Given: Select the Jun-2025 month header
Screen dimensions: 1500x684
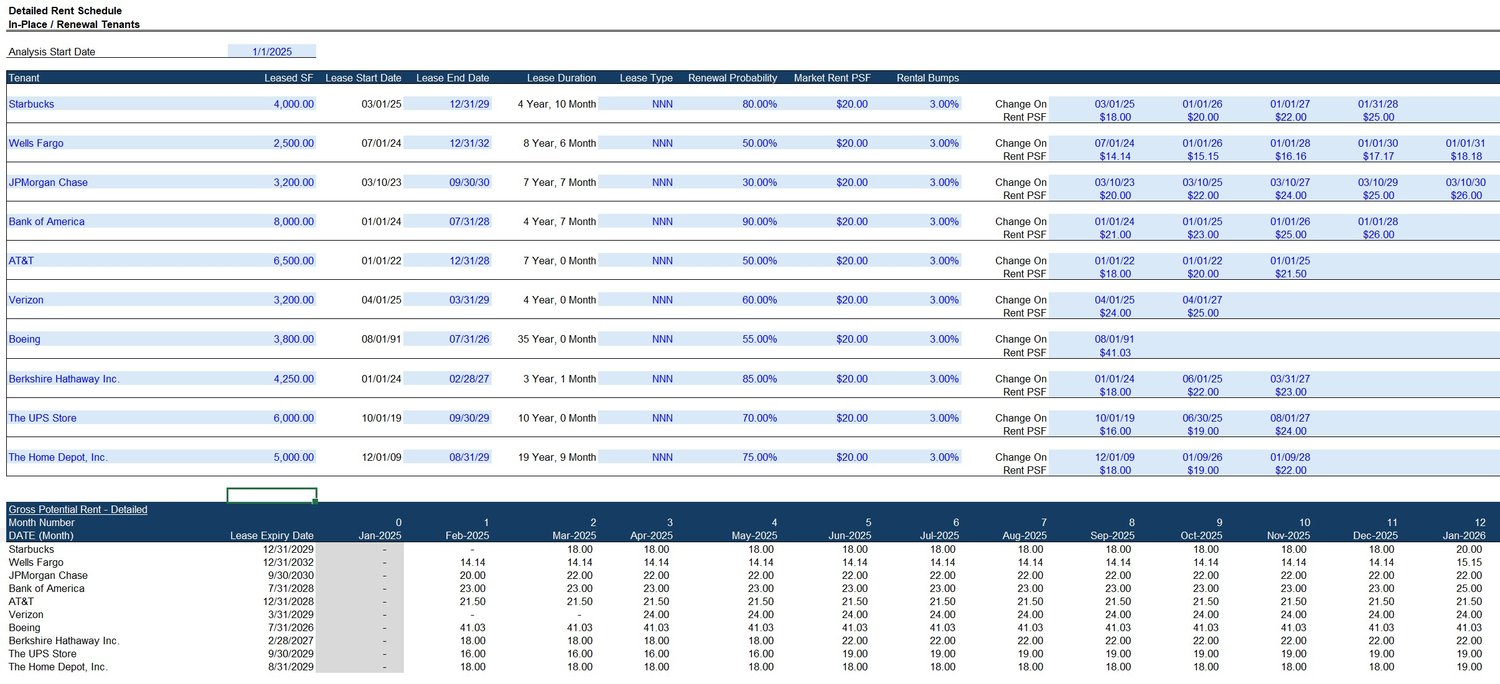Looking at the screenshot, I should [850, 536].
